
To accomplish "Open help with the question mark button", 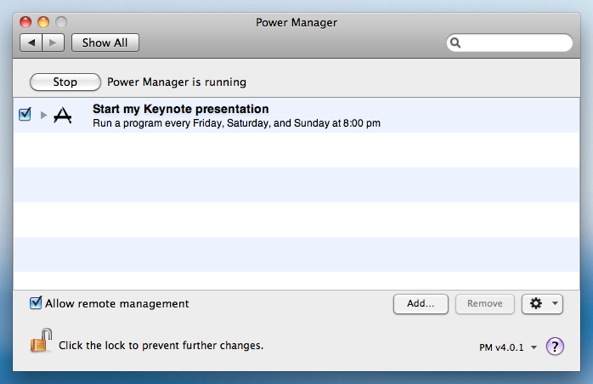I will [555, 346].
